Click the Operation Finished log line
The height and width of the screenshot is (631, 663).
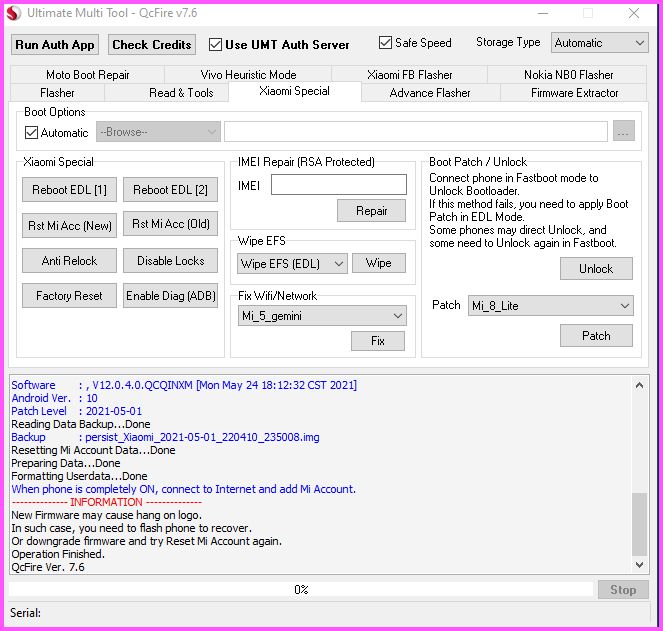58,554
